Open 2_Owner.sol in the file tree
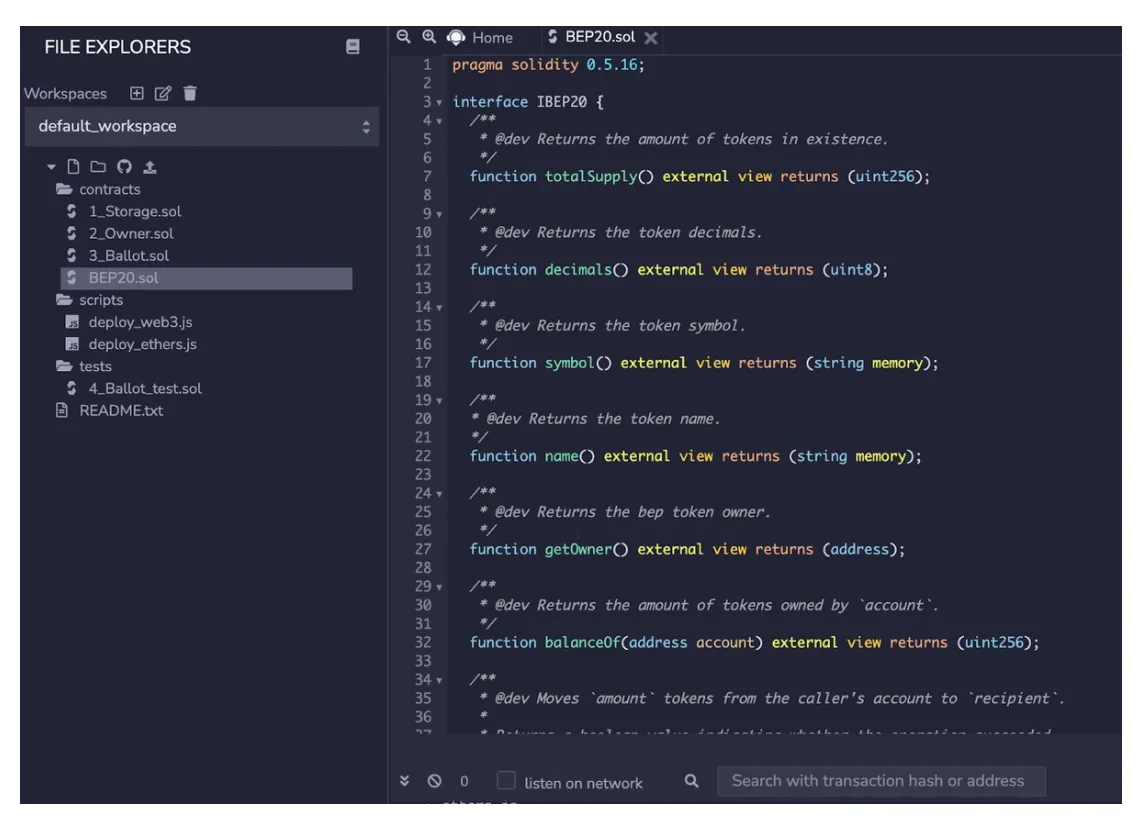1142x830 pixels. (131, 234)
